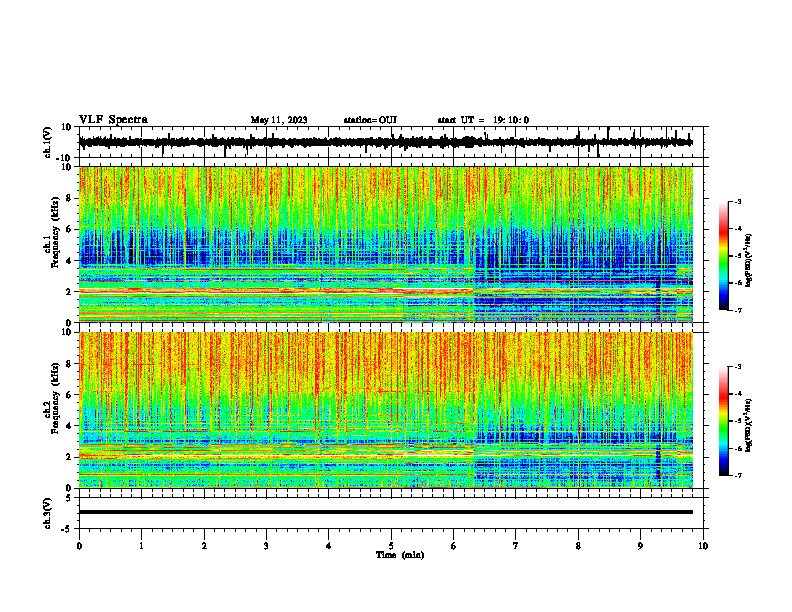Click the '4' kHz tick on ch.1 frequency axis
This screenshot has height=612, width=792.
pos(69,261)
